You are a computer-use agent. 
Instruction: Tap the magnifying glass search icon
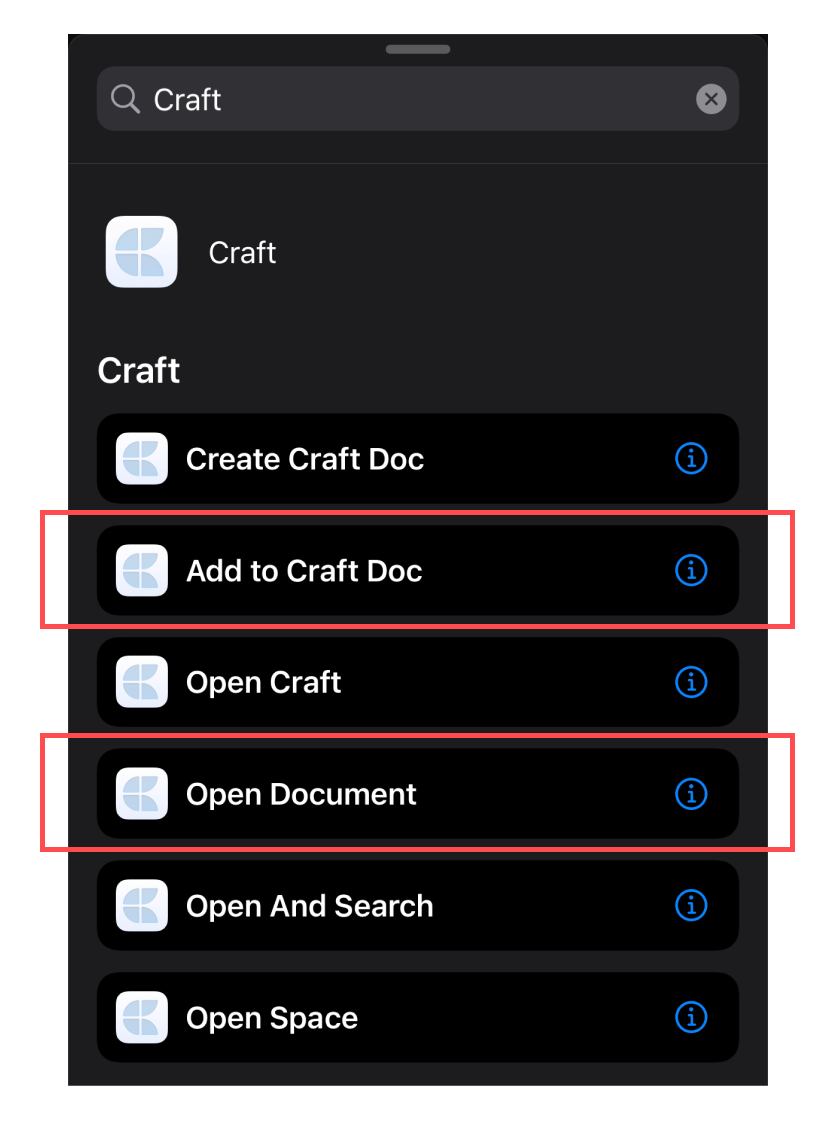pyautogui.click(x=125, y=99)
